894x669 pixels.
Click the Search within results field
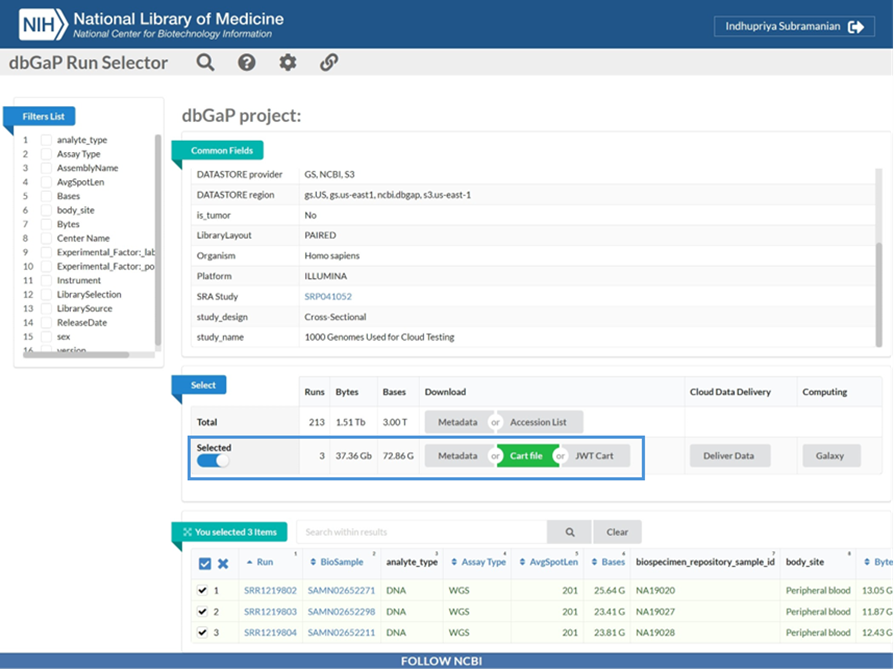(x=421, y=532)
